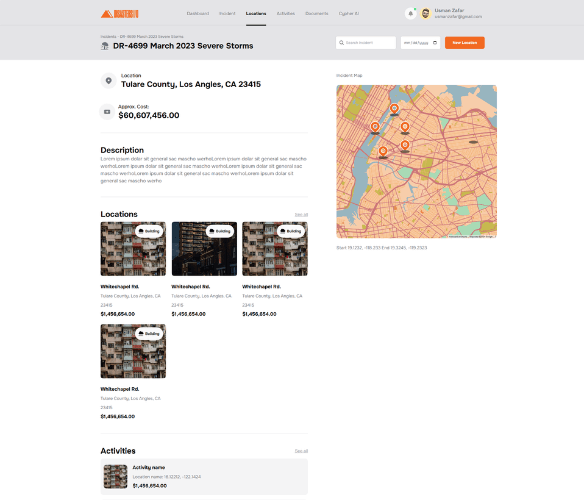Click the orange company logo
584x500 pixels.
pos(120,14)
